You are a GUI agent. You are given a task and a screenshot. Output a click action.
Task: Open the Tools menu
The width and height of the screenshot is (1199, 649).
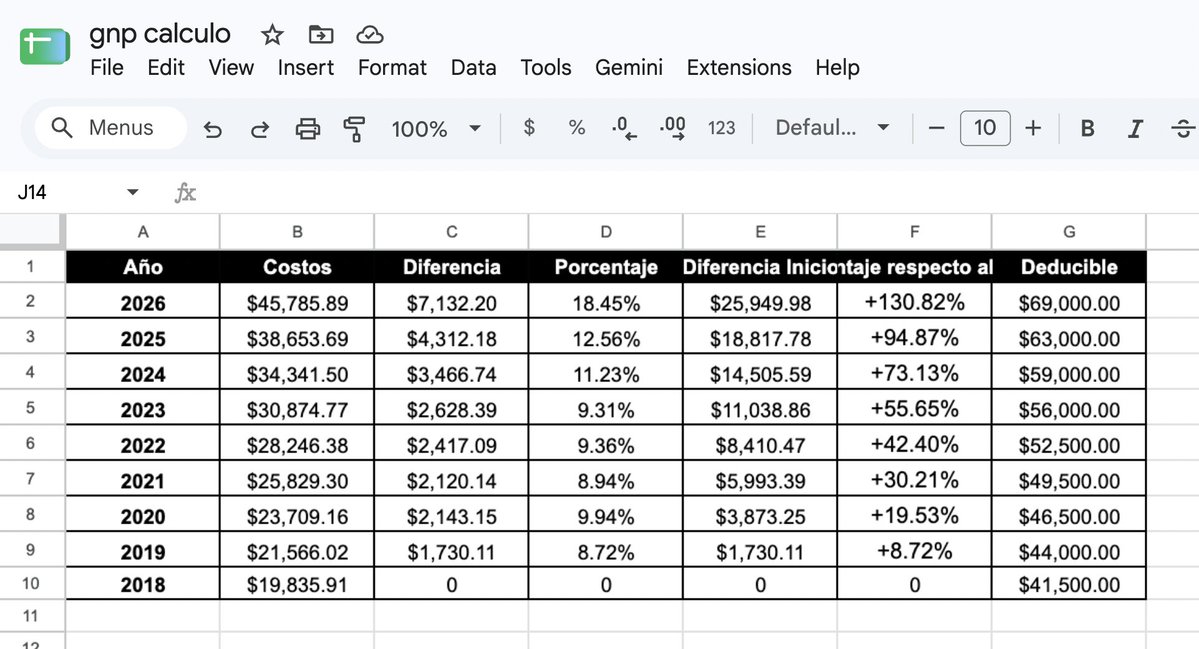tap(546, 67)
